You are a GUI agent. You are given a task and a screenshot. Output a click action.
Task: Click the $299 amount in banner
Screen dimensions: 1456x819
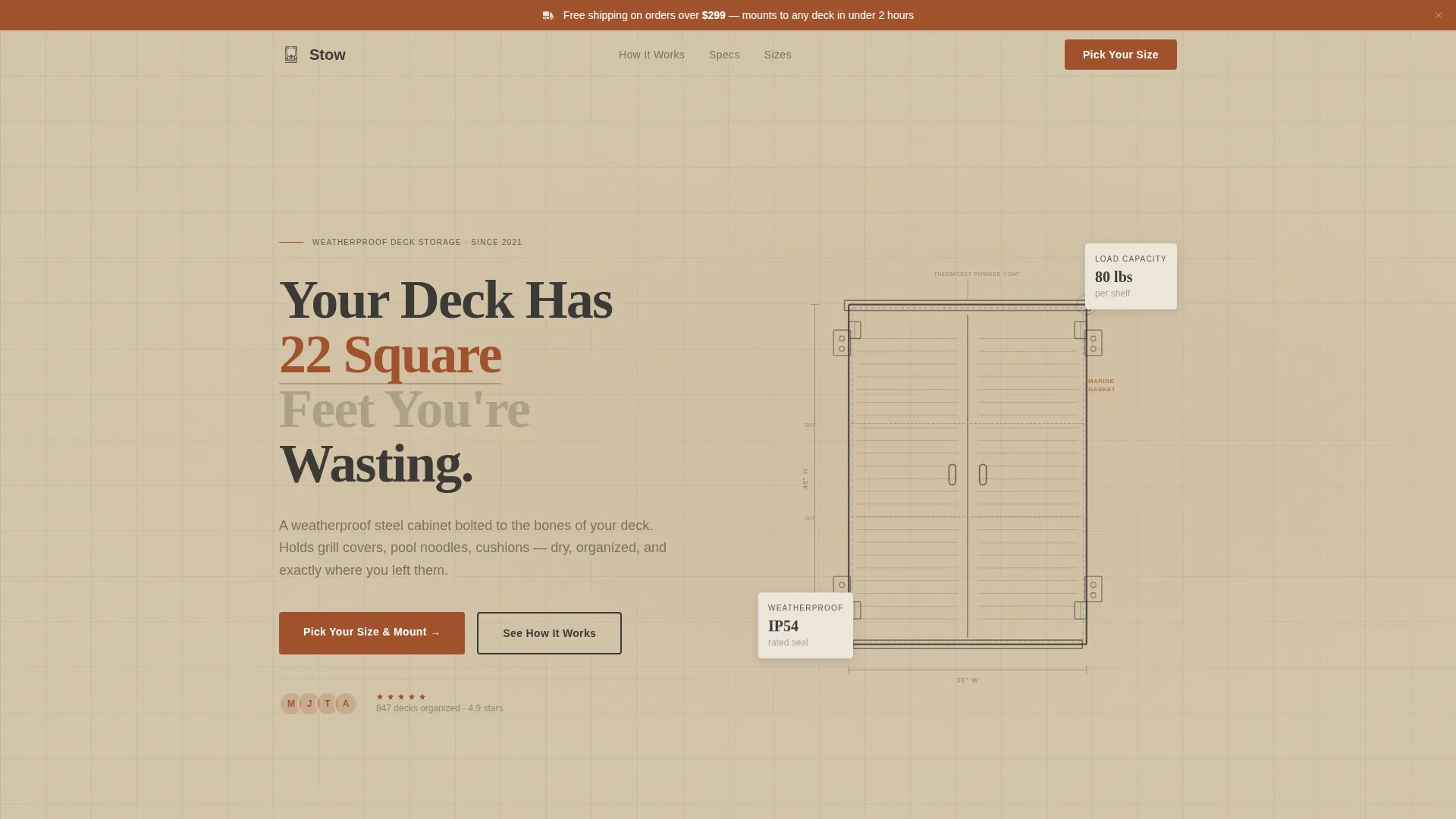[714, 15]
